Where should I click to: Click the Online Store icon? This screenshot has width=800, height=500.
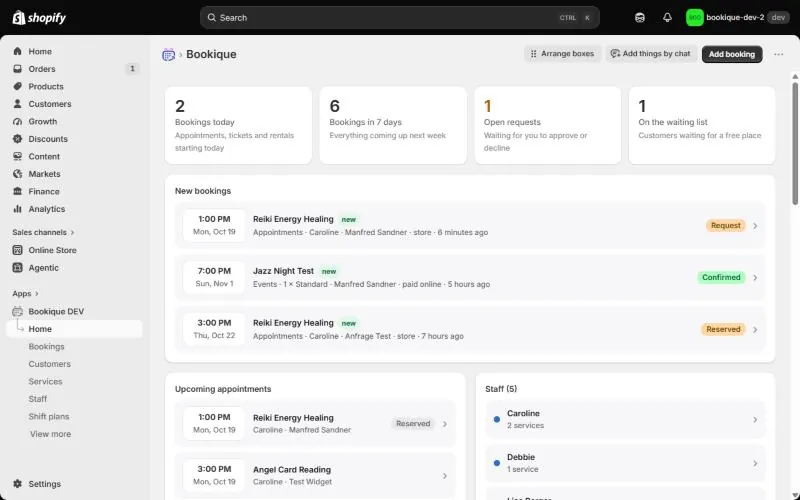[x=17, y=250]
